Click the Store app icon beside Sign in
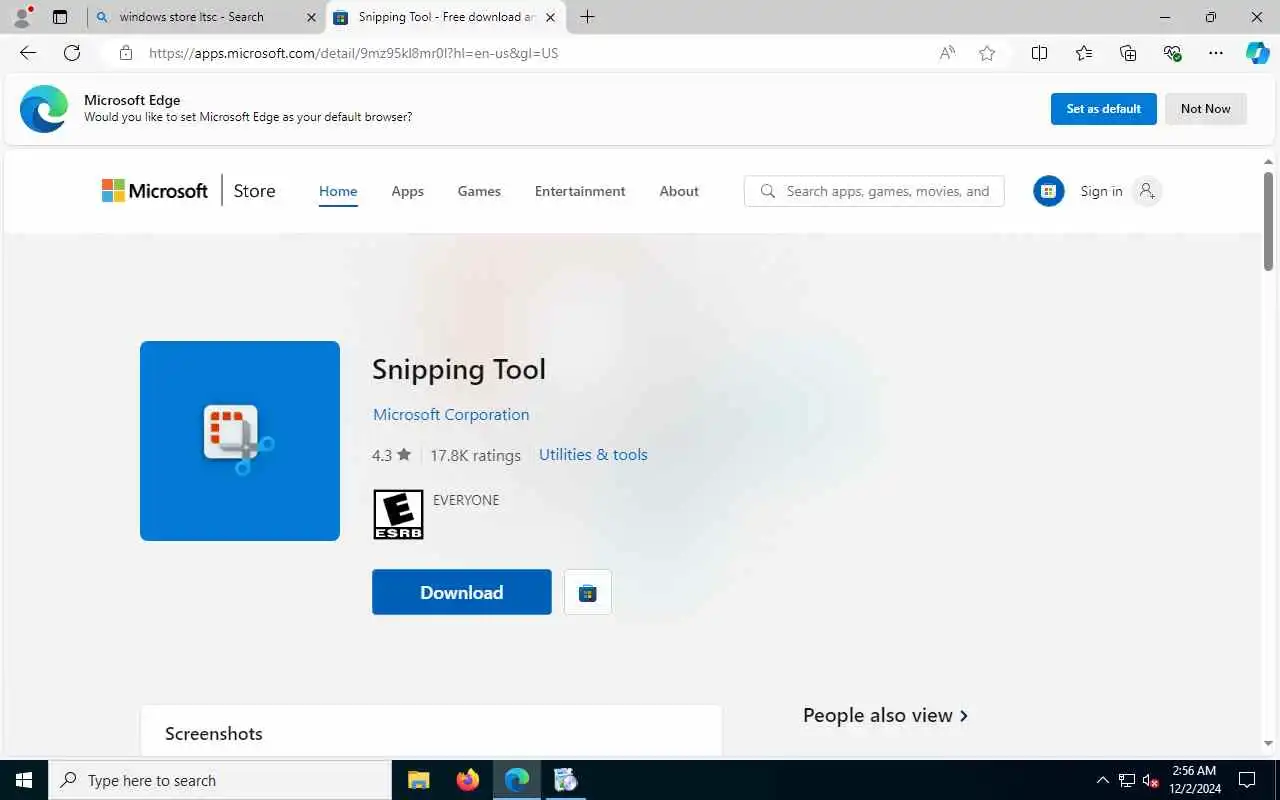 [x=1048, y=191]
